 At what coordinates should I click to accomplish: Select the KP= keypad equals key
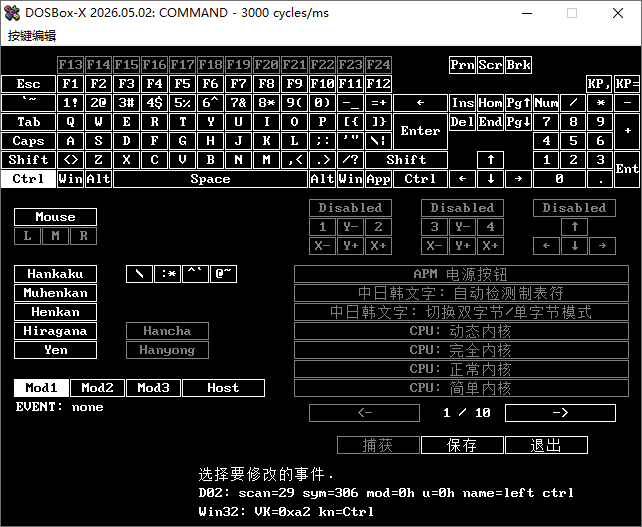627,84
